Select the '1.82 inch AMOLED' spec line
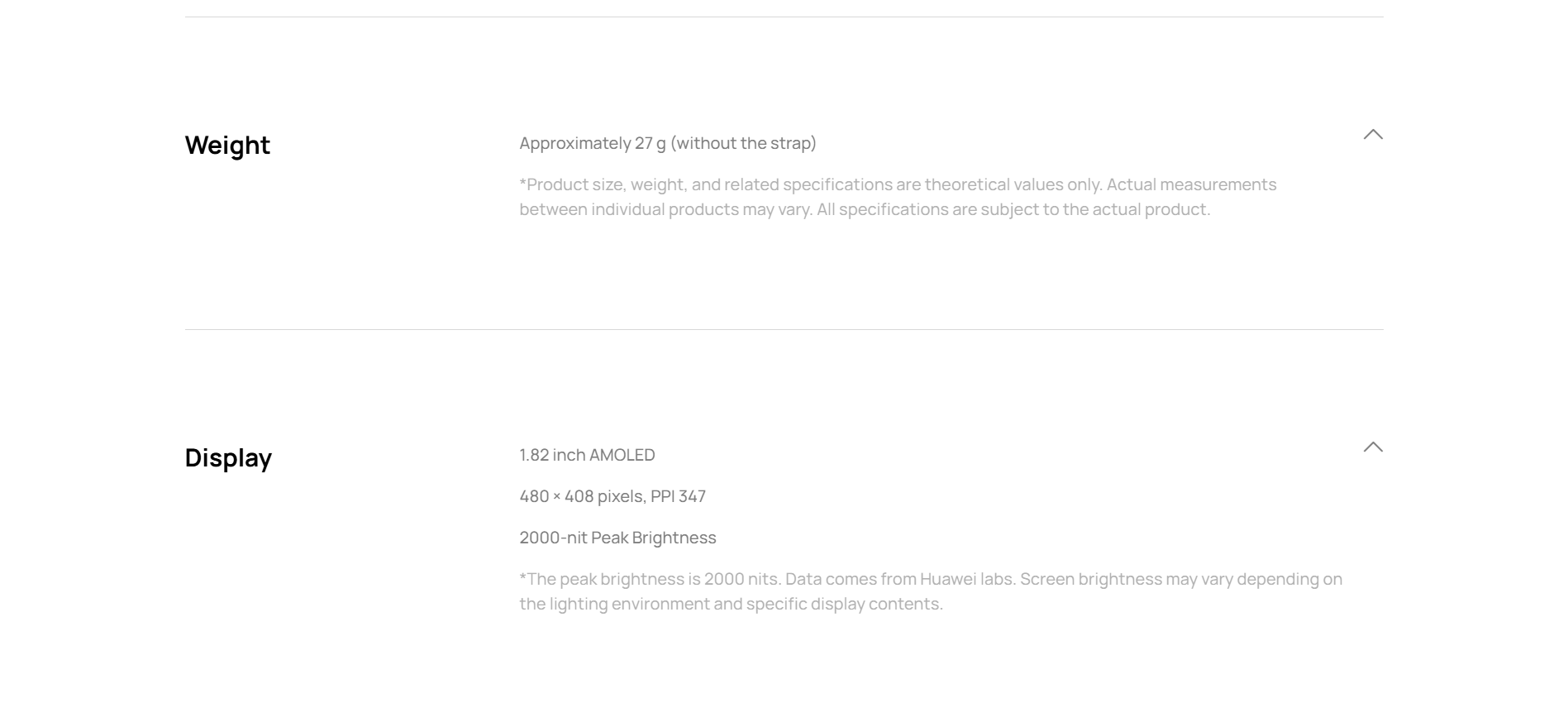 (x=587, y=455)
